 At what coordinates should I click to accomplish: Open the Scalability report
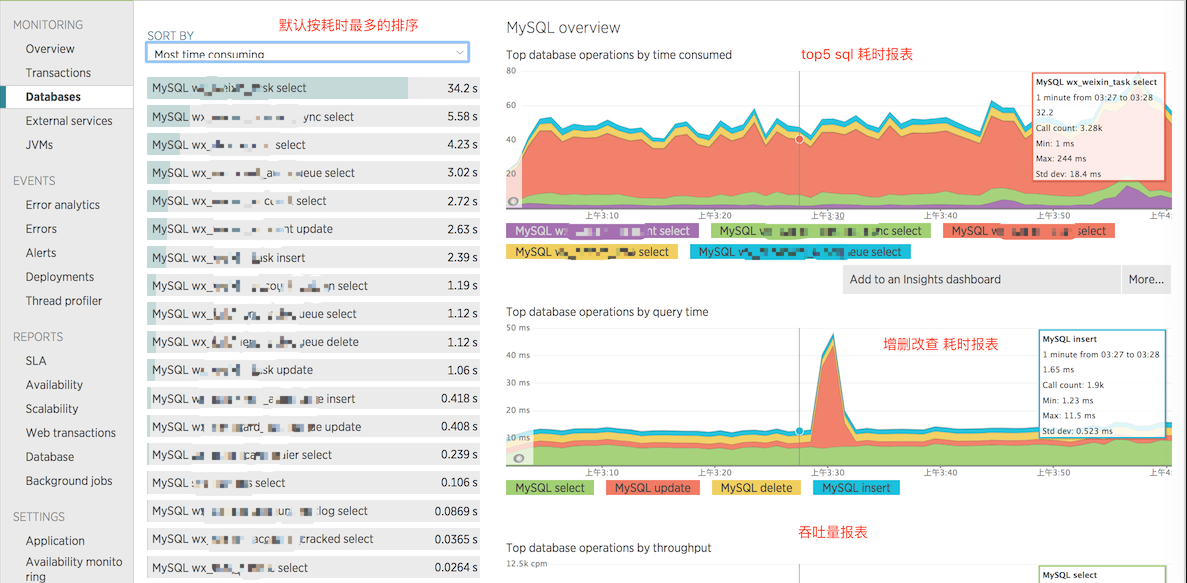click(x=52, y=408)
